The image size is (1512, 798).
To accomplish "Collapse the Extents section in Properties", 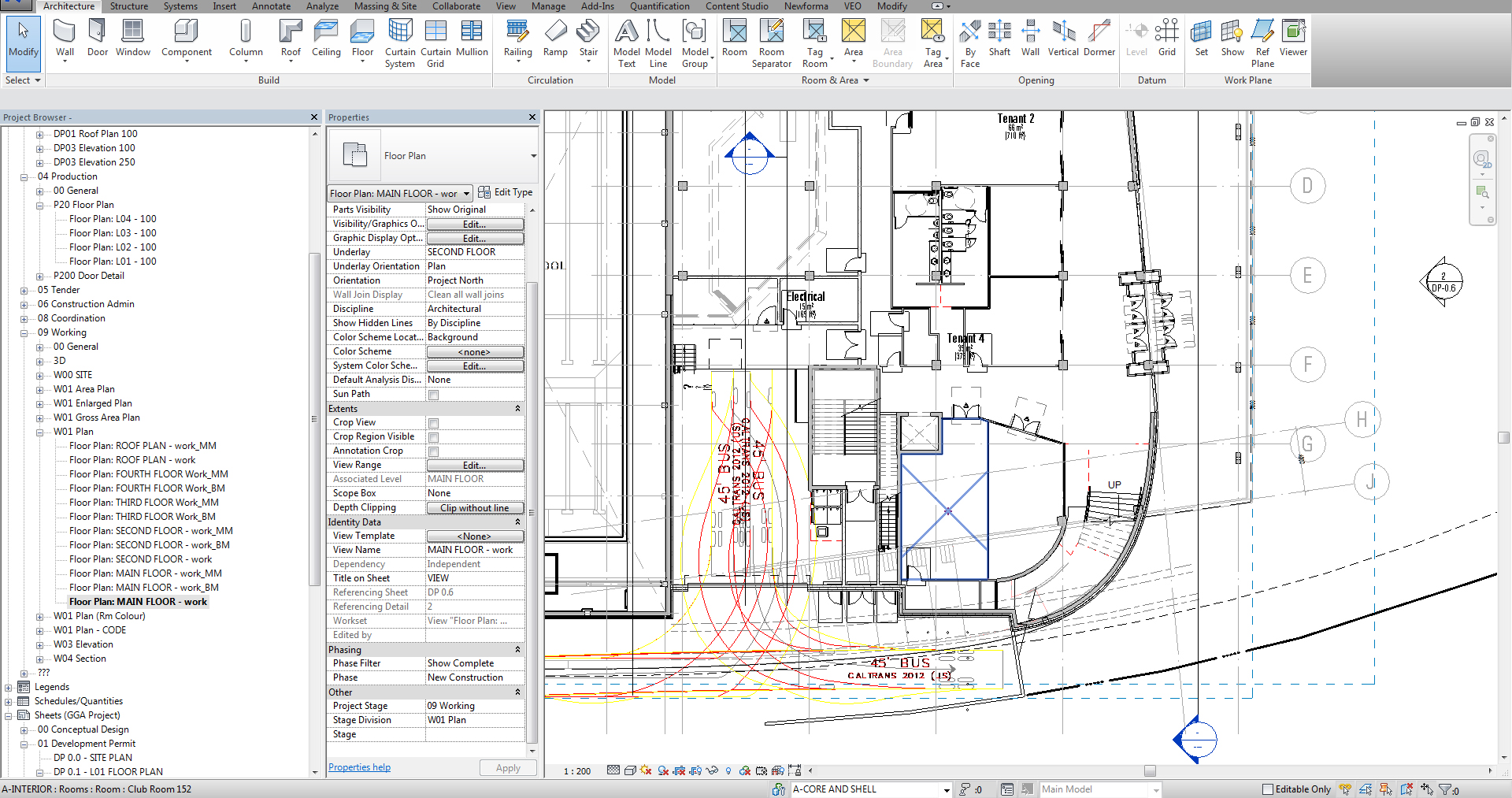I will [517, 408].
